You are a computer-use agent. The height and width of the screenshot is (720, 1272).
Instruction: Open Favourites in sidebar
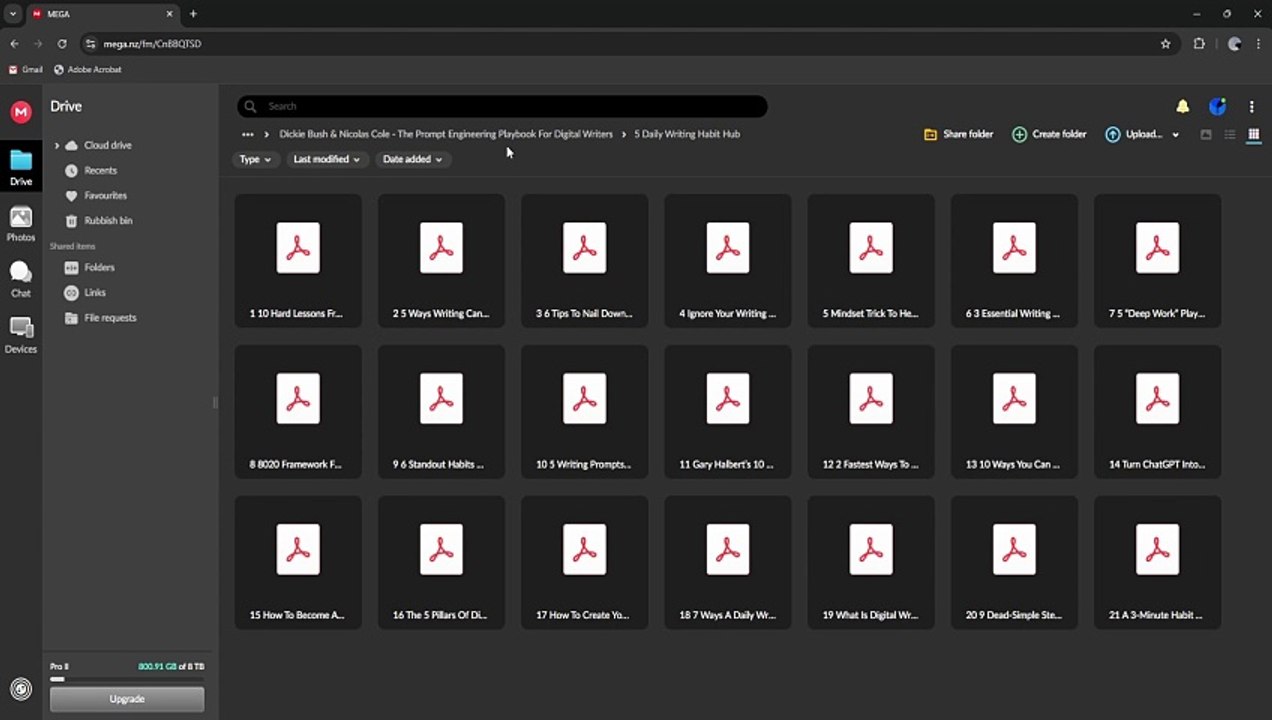click(96, 196)
